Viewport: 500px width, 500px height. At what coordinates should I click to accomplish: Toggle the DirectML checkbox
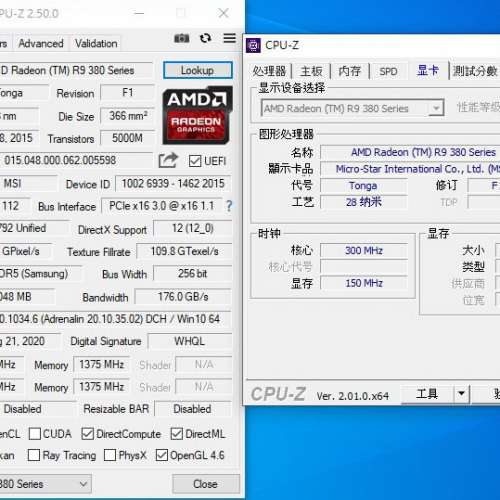(176, 434)
